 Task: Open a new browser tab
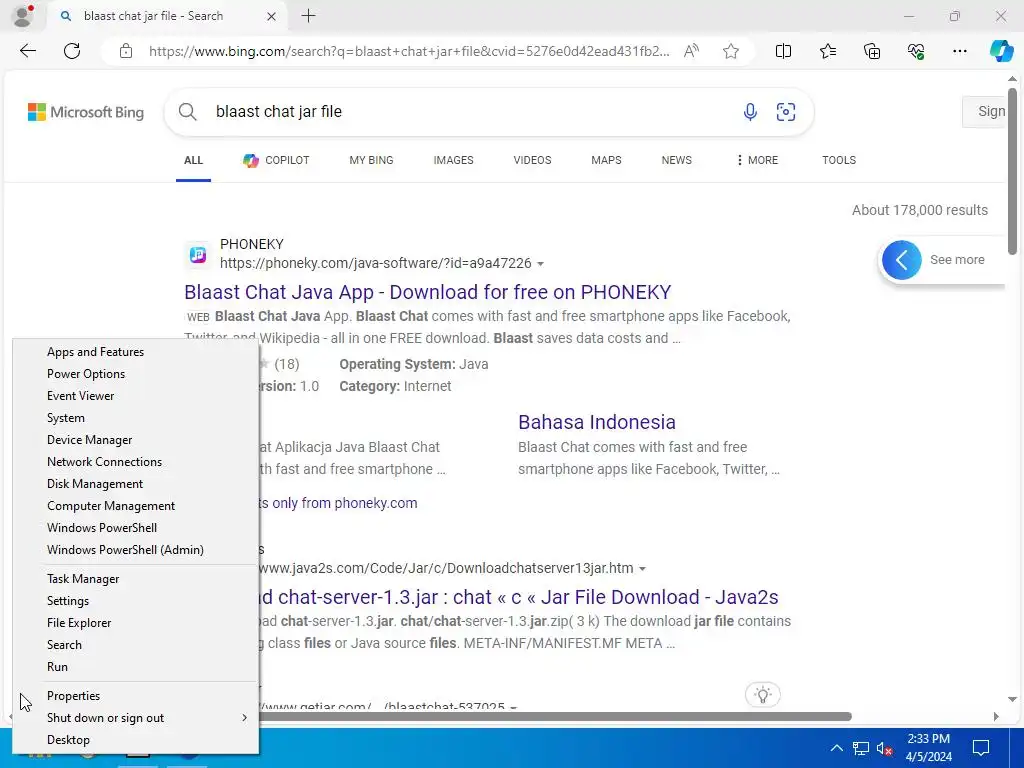click(308, 16)
